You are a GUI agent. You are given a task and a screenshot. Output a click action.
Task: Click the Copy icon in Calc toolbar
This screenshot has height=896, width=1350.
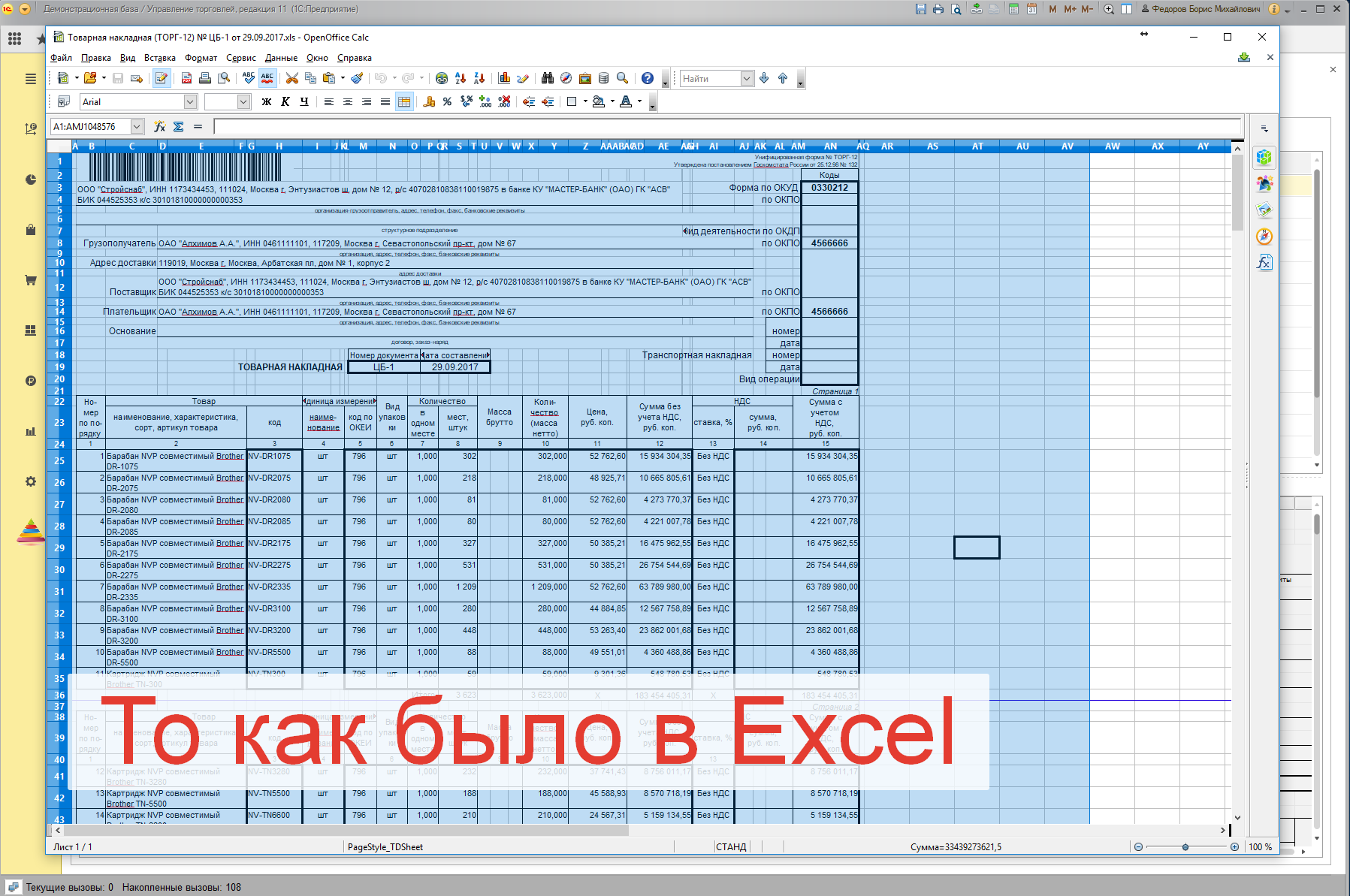[x=310, y=78]
